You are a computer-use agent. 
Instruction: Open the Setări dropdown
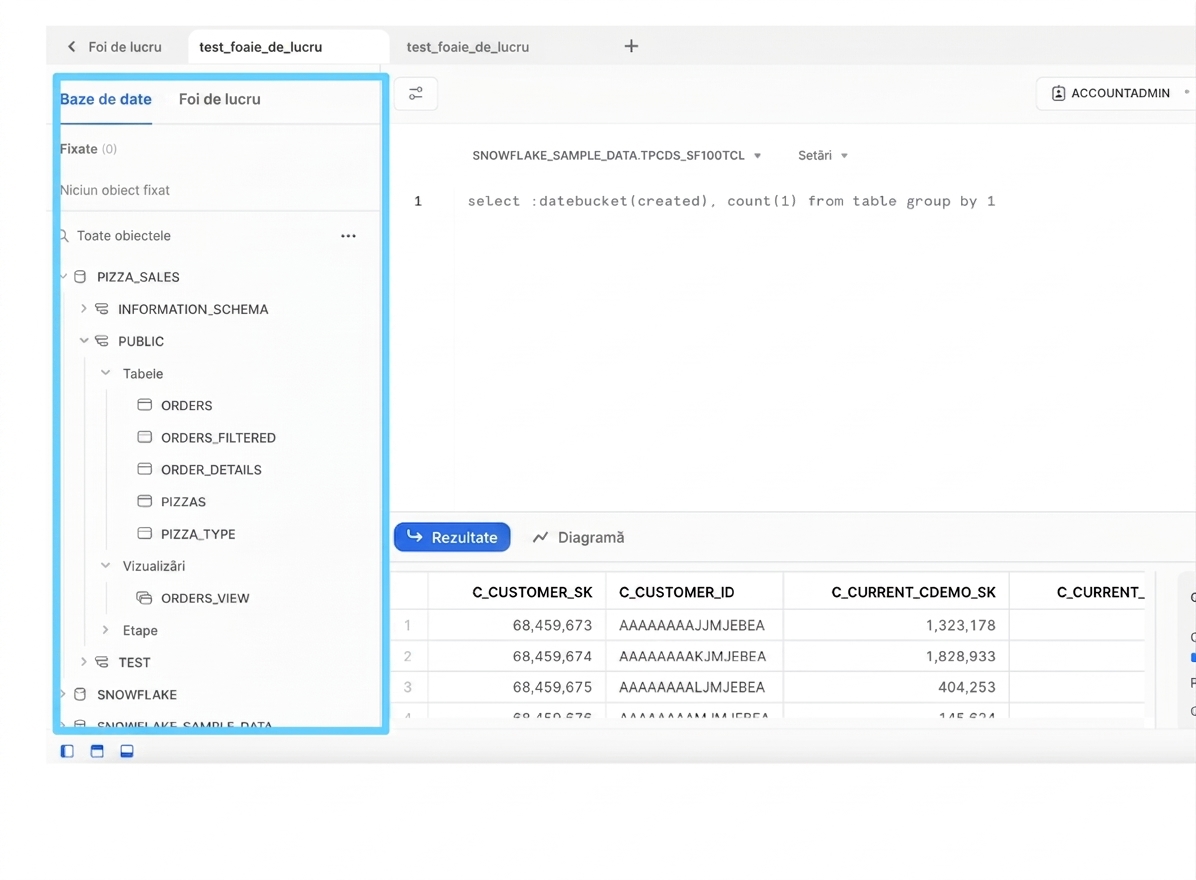822,156
